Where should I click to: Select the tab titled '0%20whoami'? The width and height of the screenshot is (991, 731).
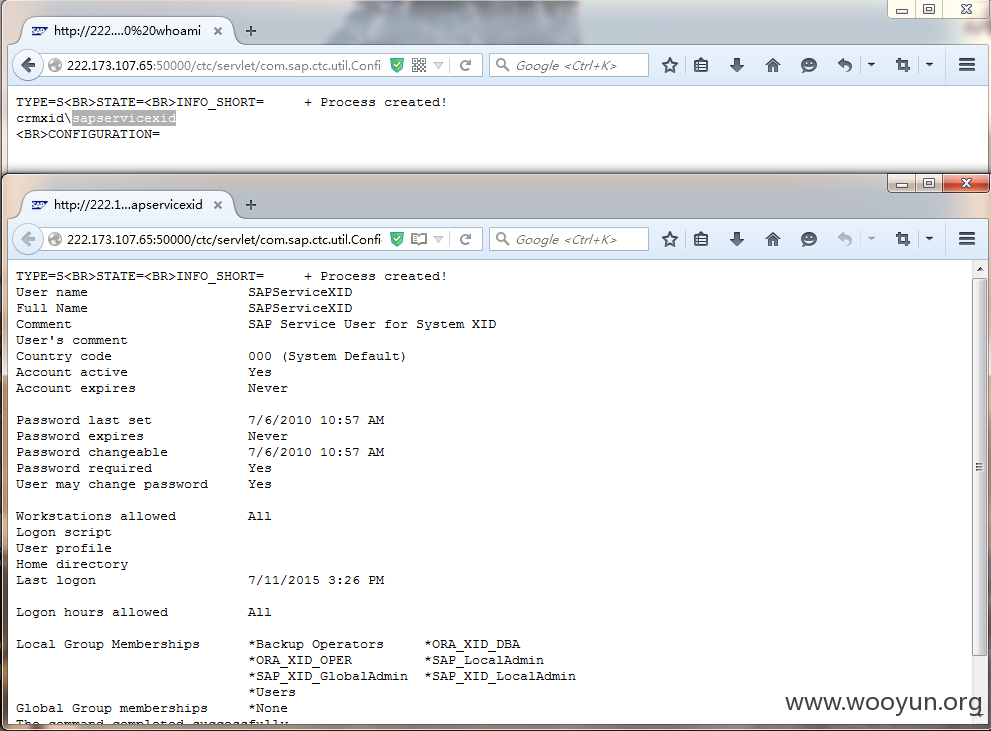pyautogui.click(x=126, y=30)
